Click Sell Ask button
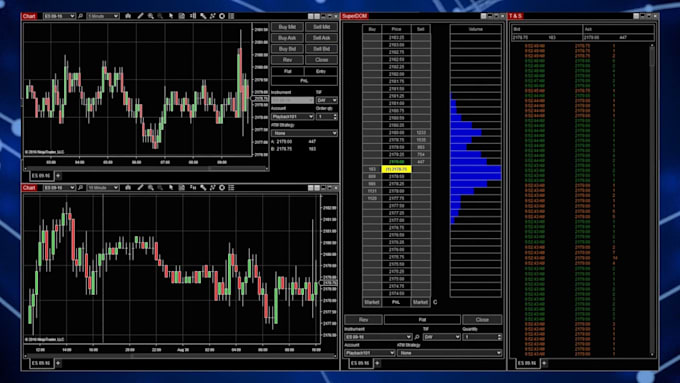Viewport: 680px width, 383px height. click(321, 38)
